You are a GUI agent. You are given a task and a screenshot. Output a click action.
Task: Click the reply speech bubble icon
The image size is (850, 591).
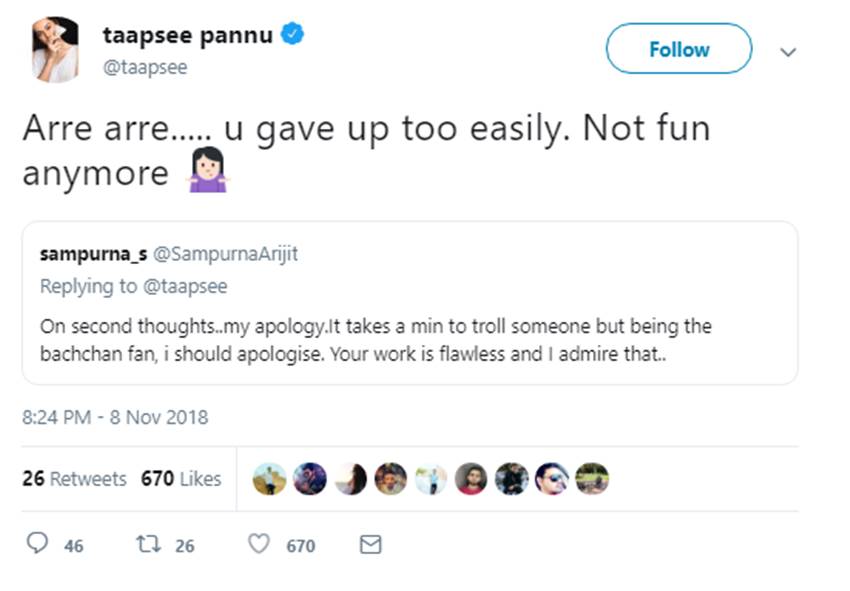tap(37, 544)
